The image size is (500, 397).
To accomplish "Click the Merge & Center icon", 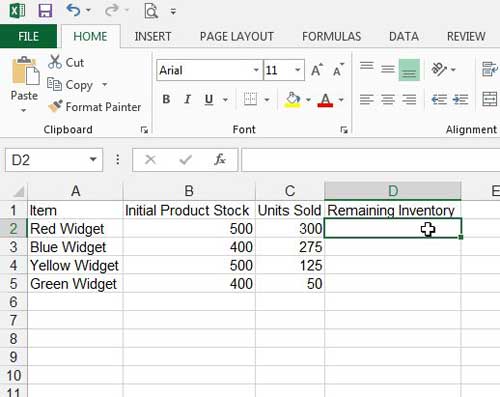I will (x=490, y=99).
